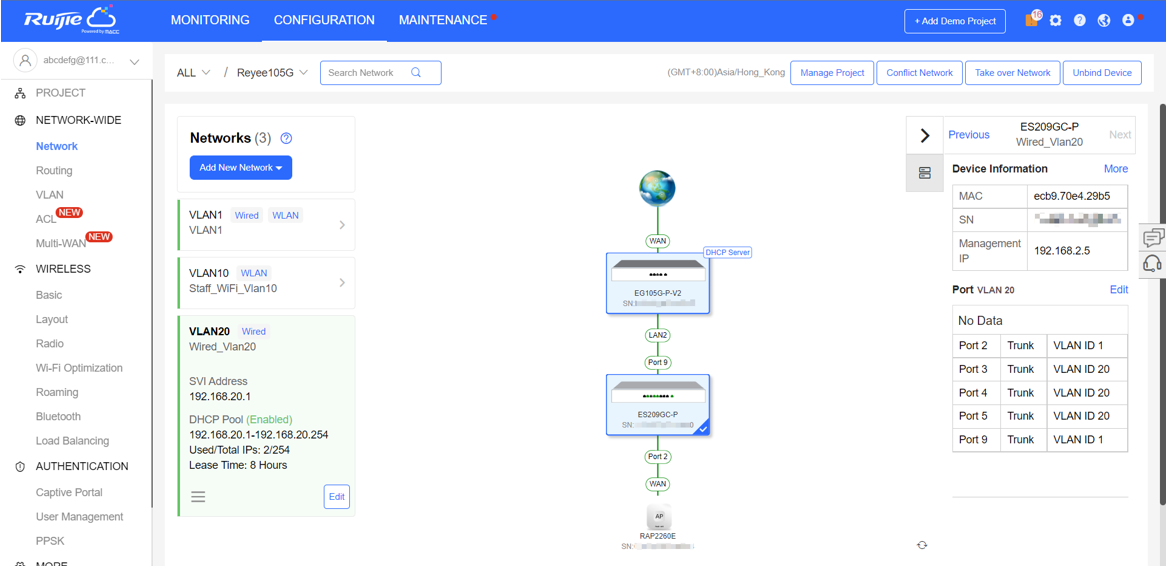Open settings gear in top bar
Image resolution: width=1166 pixels, height=570 pixels.
[1055, 21]
